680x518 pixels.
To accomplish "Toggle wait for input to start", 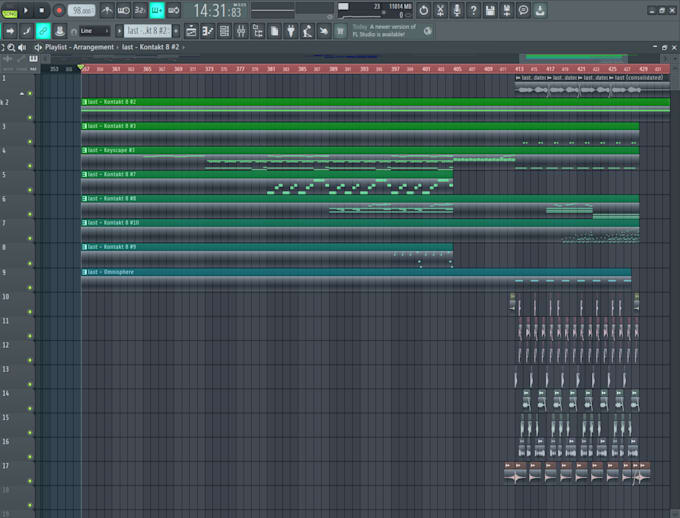I will click(123, 10).
